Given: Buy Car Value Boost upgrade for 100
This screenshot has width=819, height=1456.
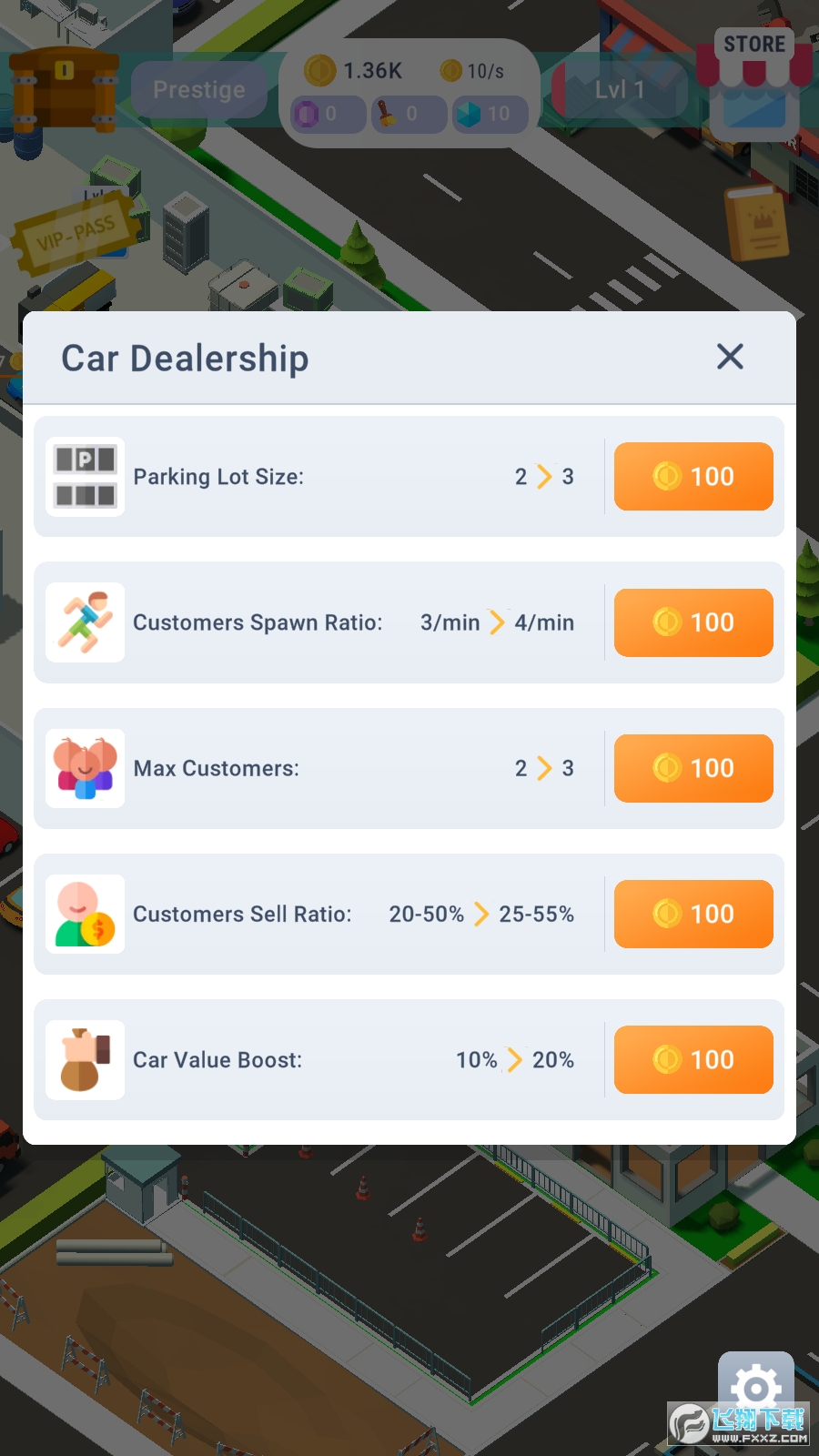Looking at the screenshot, I should tap(693, 1060).
